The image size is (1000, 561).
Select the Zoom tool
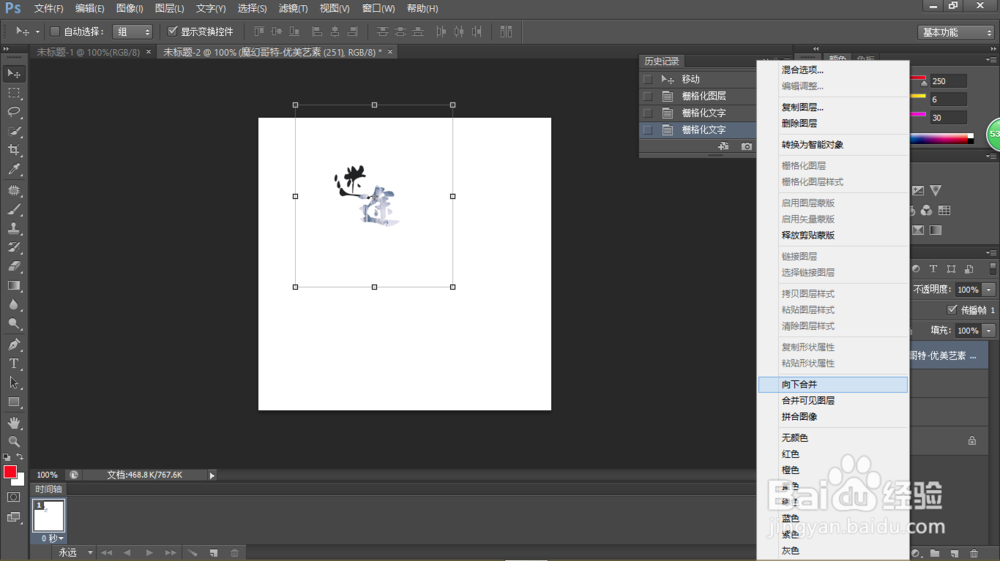tap(14, 441)
